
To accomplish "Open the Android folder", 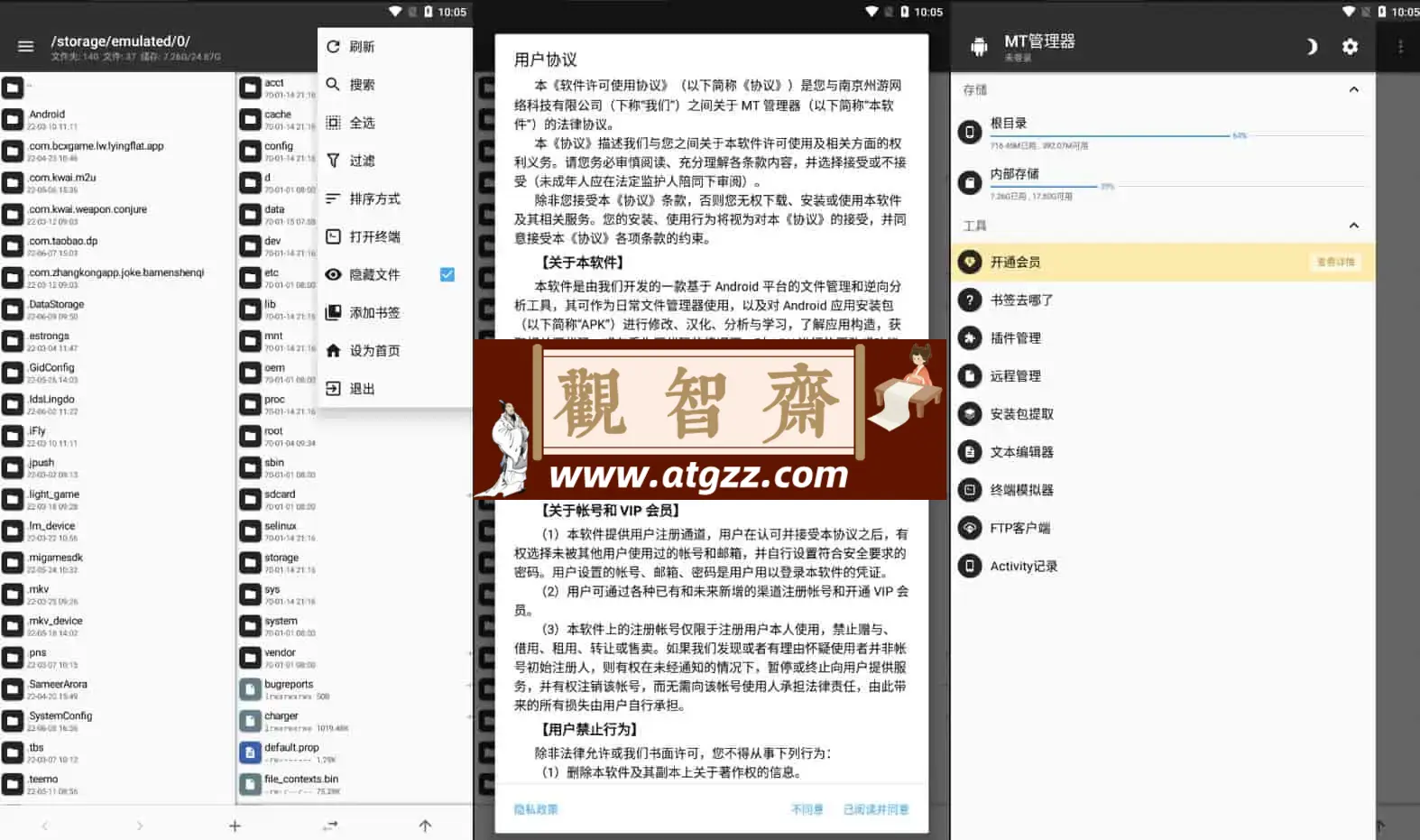I will click(117, 119).
